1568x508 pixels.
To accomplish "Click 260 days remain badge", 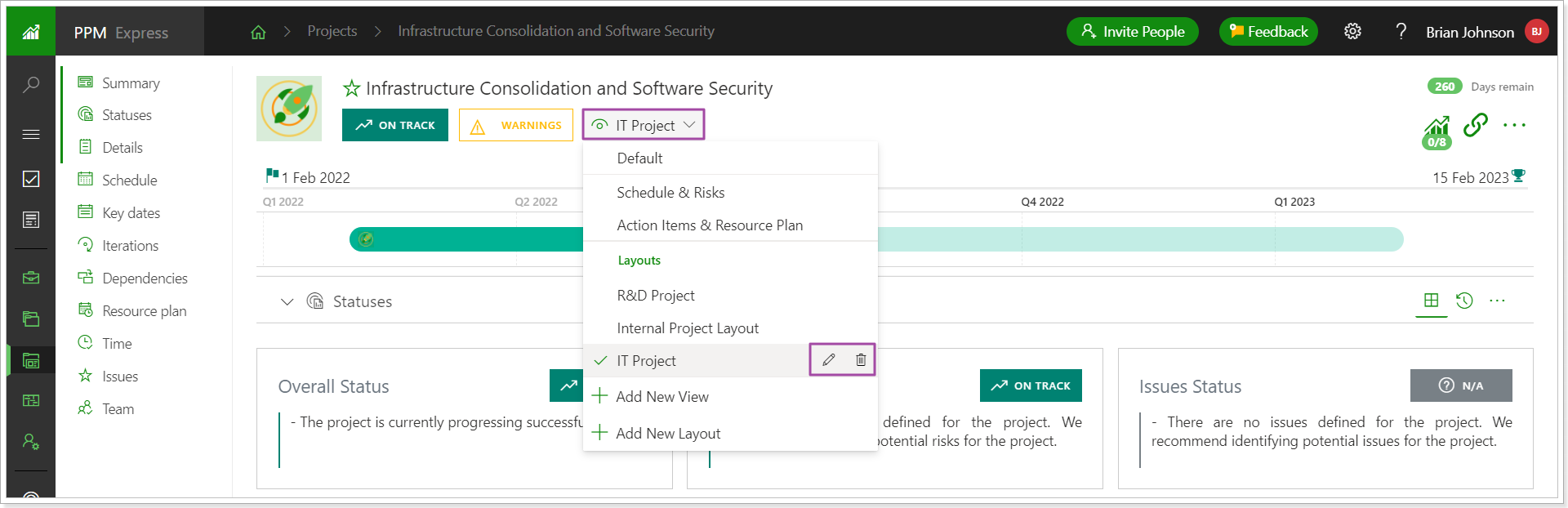I will pos(1445,87).
